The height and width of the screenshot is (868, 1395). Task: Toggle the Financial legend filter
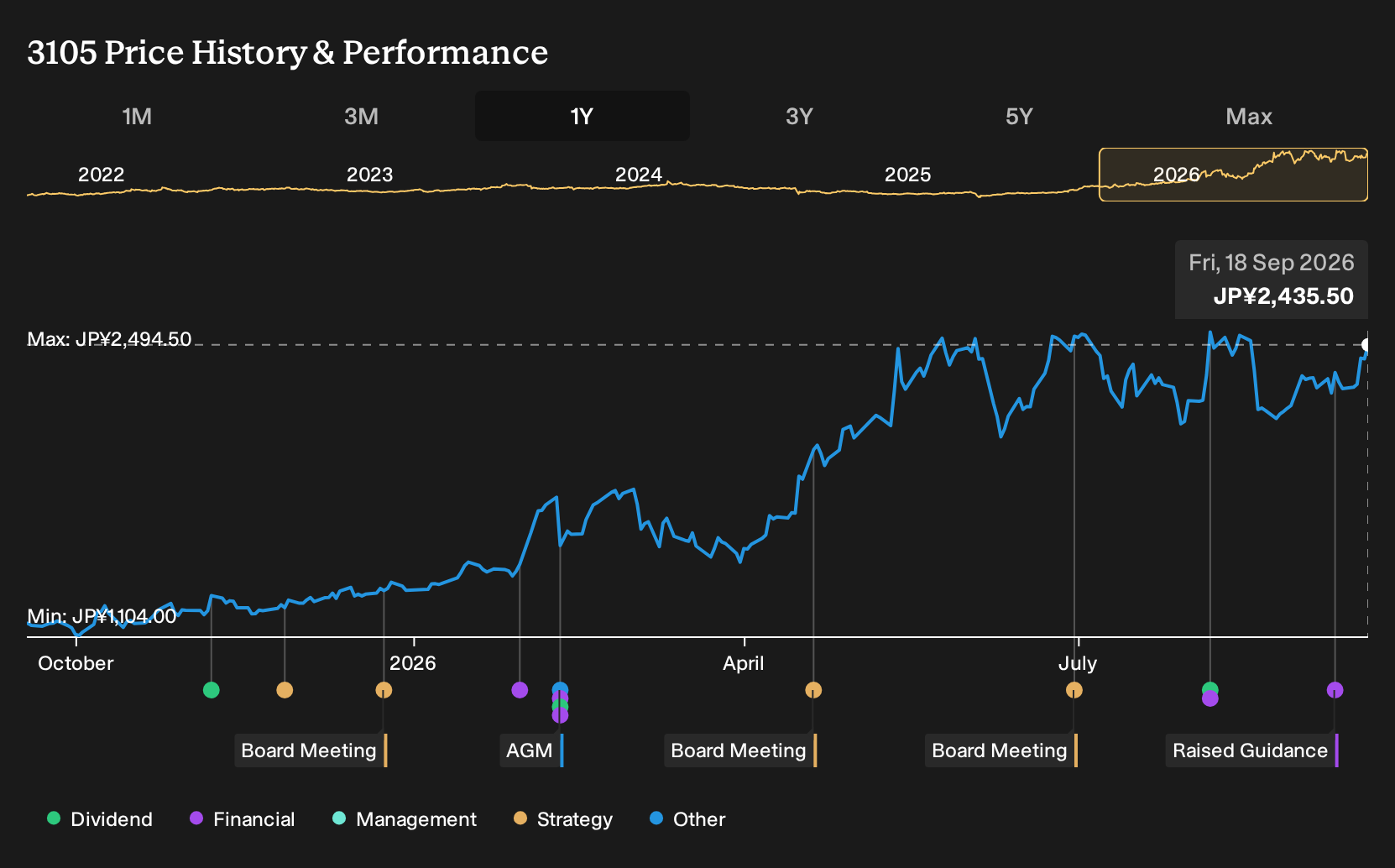click(242, 819)
